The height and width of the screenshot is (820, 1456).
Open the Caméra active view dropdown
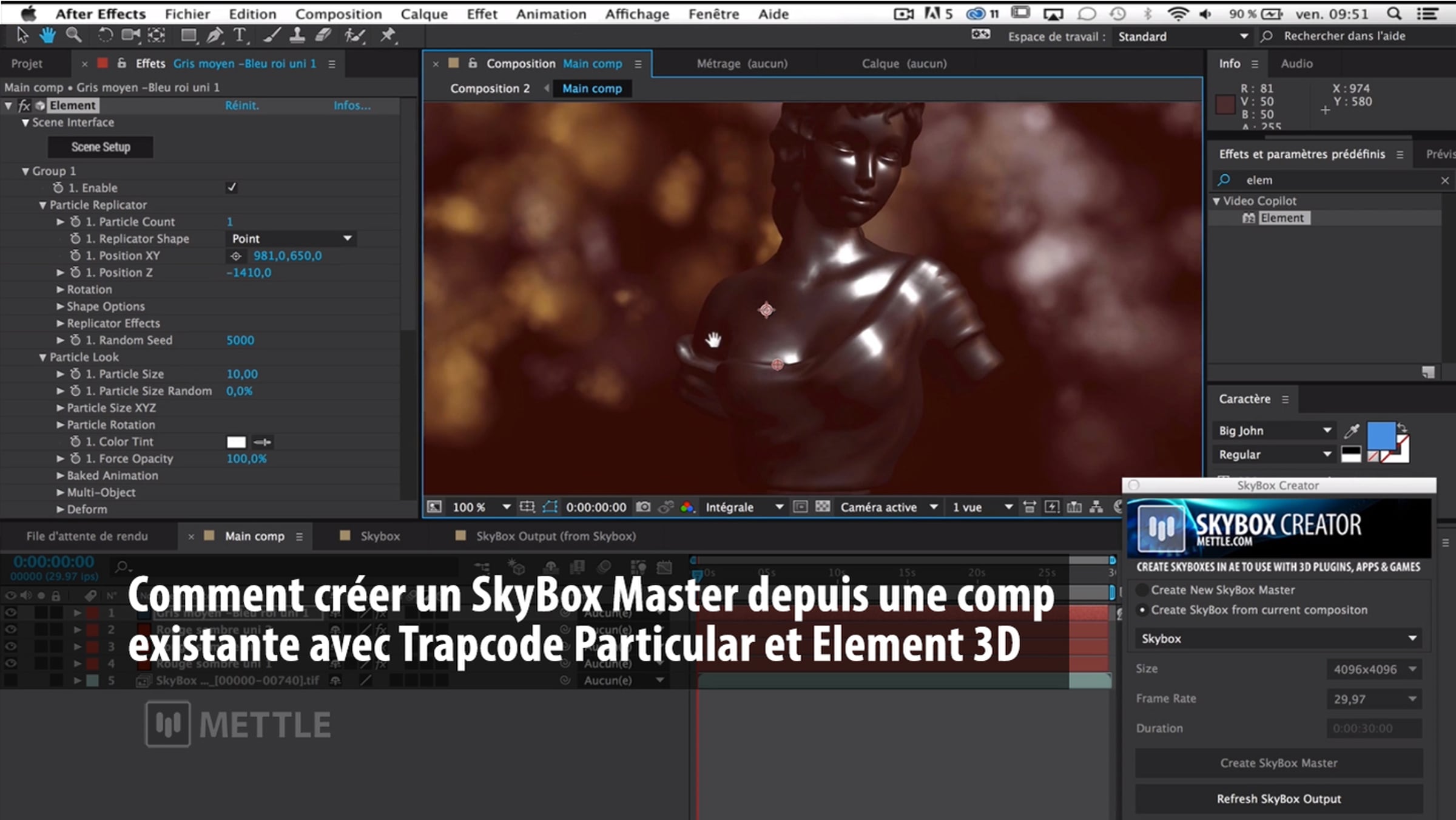point(889,507)
